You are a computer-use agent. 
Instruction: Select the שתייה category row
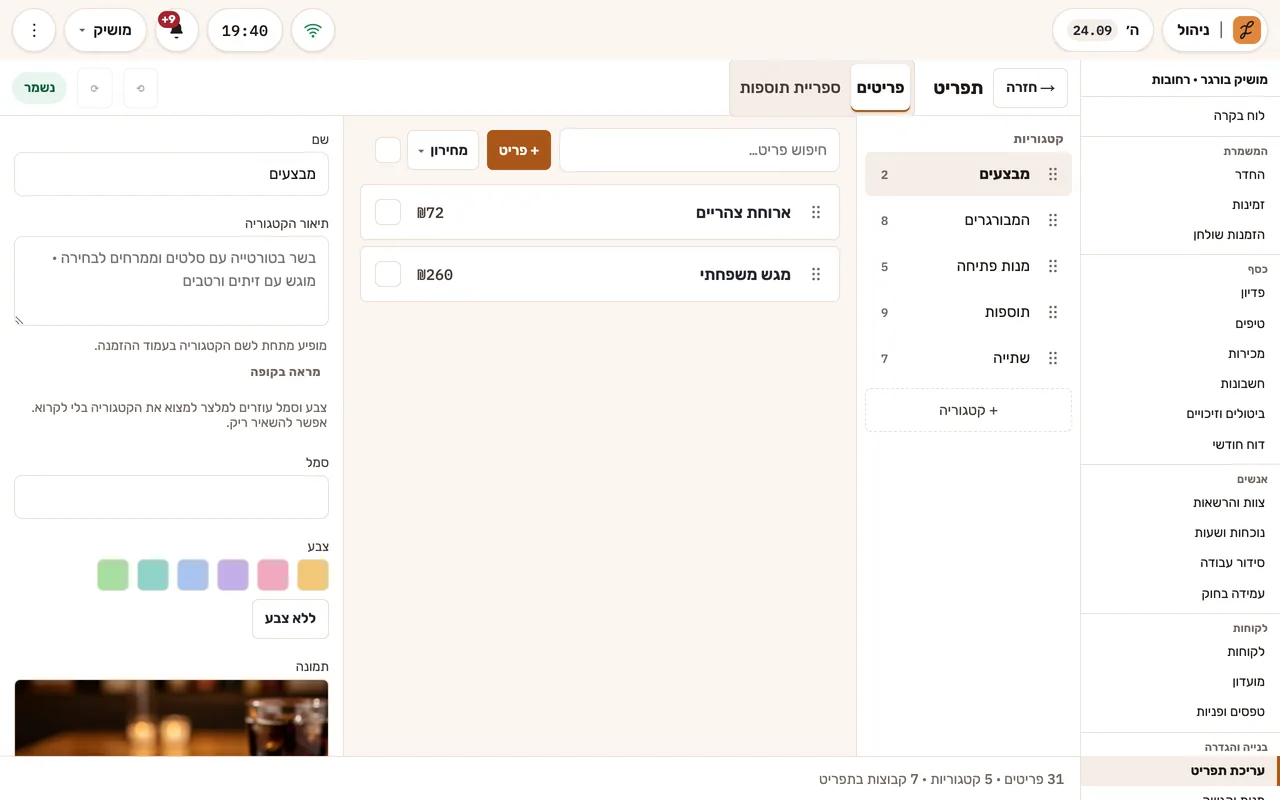[968, 358]
